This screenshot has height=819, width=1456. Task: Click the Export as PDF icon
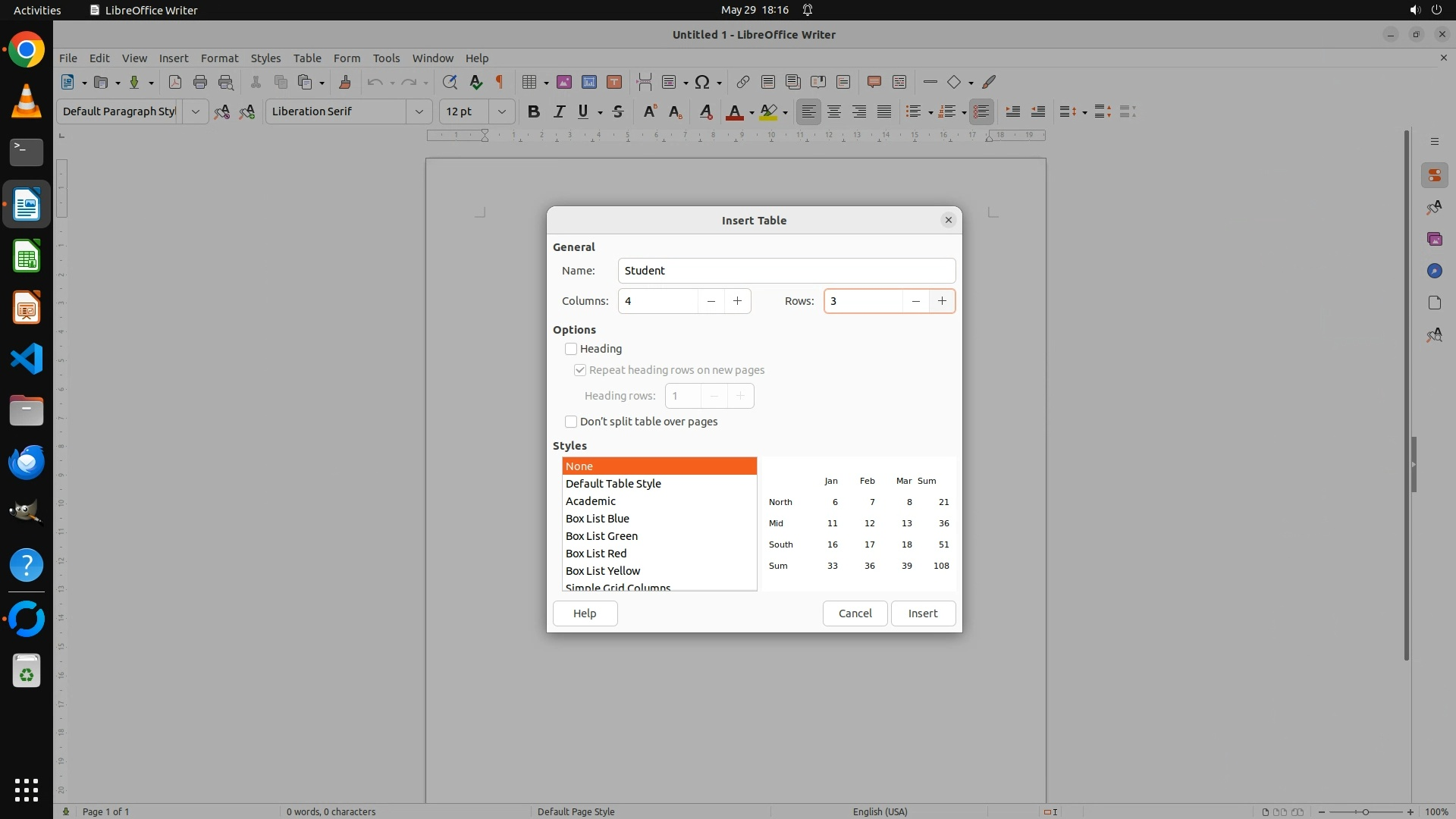175,82
